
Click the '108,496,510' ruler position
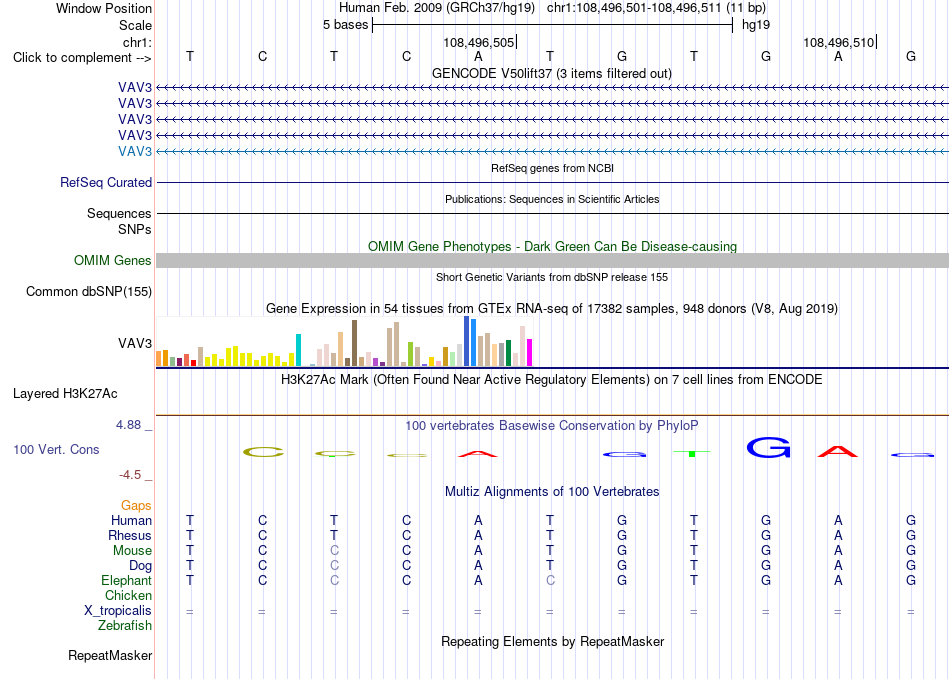(839, 42)
